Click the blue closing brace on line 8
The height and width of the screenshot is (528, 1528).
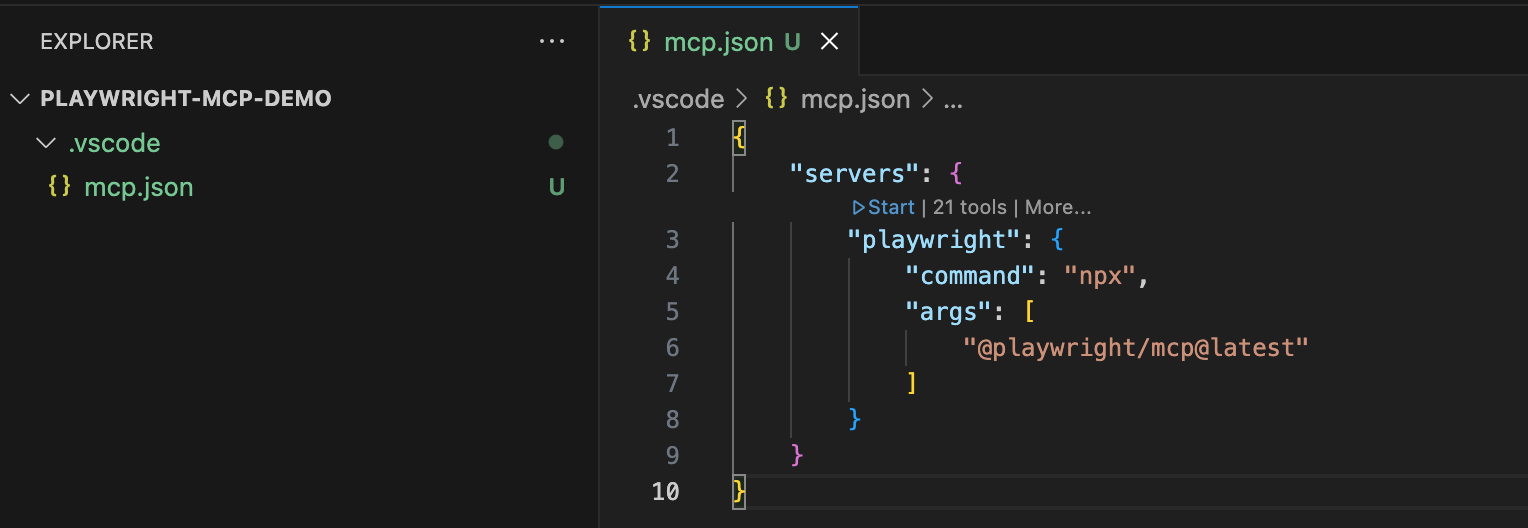coord(854,420)
